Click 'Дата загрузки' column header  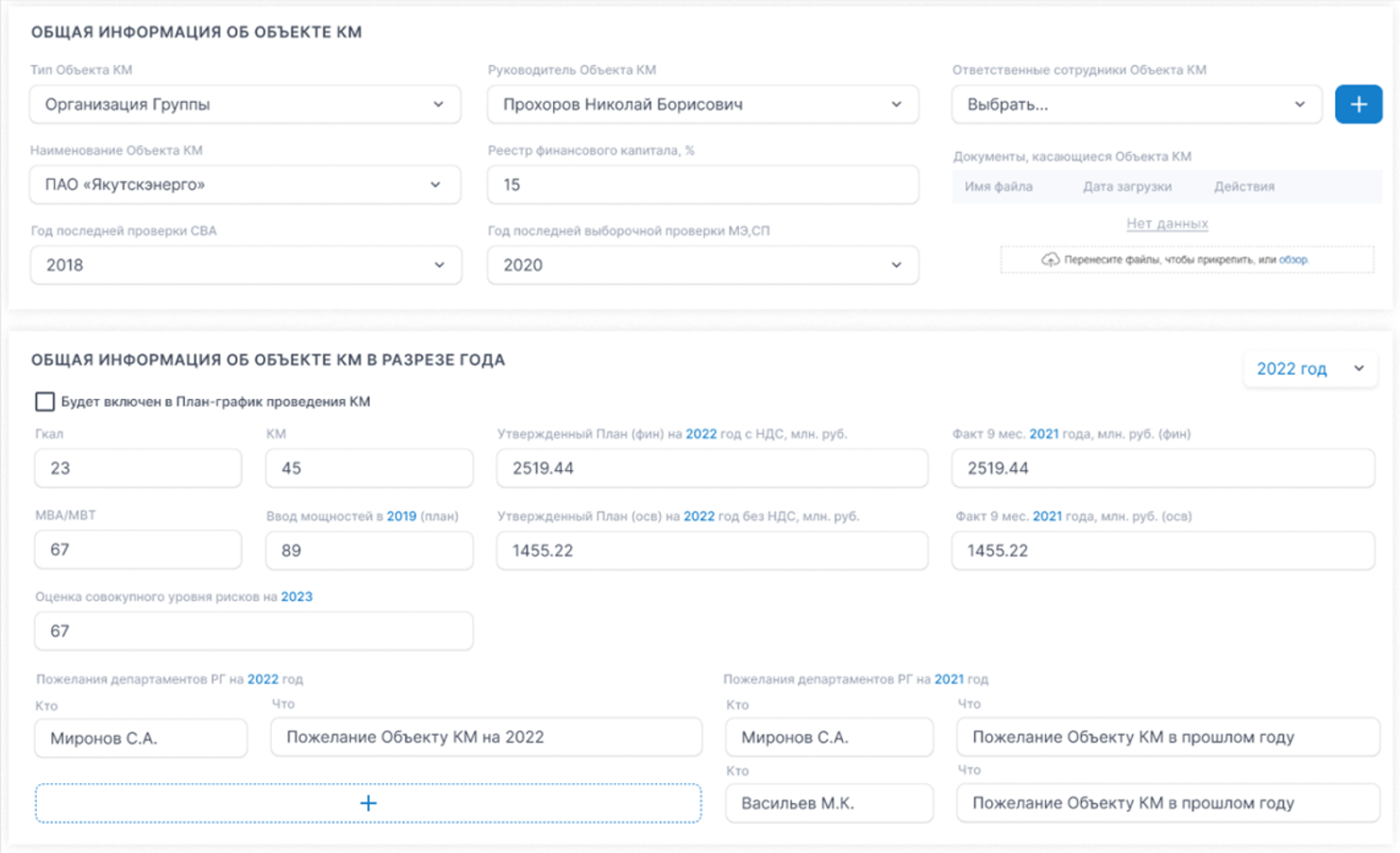pos(1127,187)
